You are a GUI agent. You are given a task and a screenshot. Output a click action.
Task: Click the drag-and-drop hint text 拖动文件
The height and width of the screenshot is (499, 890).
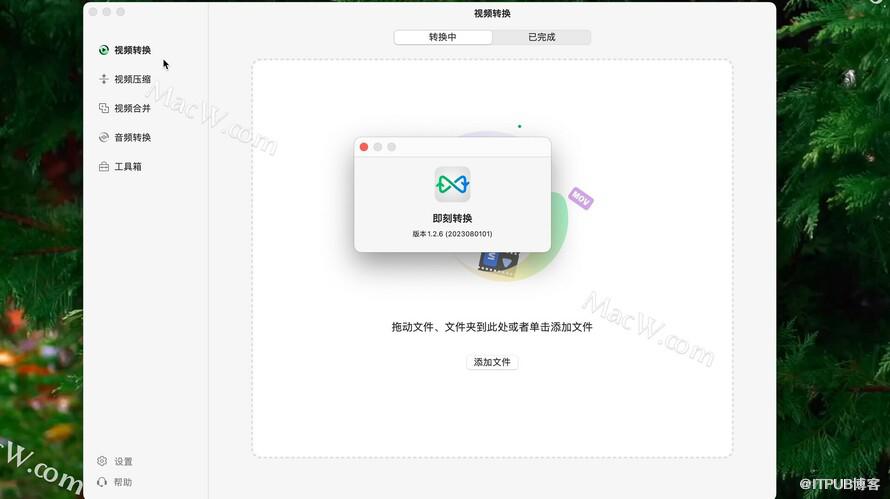click(x=492, y=327)
